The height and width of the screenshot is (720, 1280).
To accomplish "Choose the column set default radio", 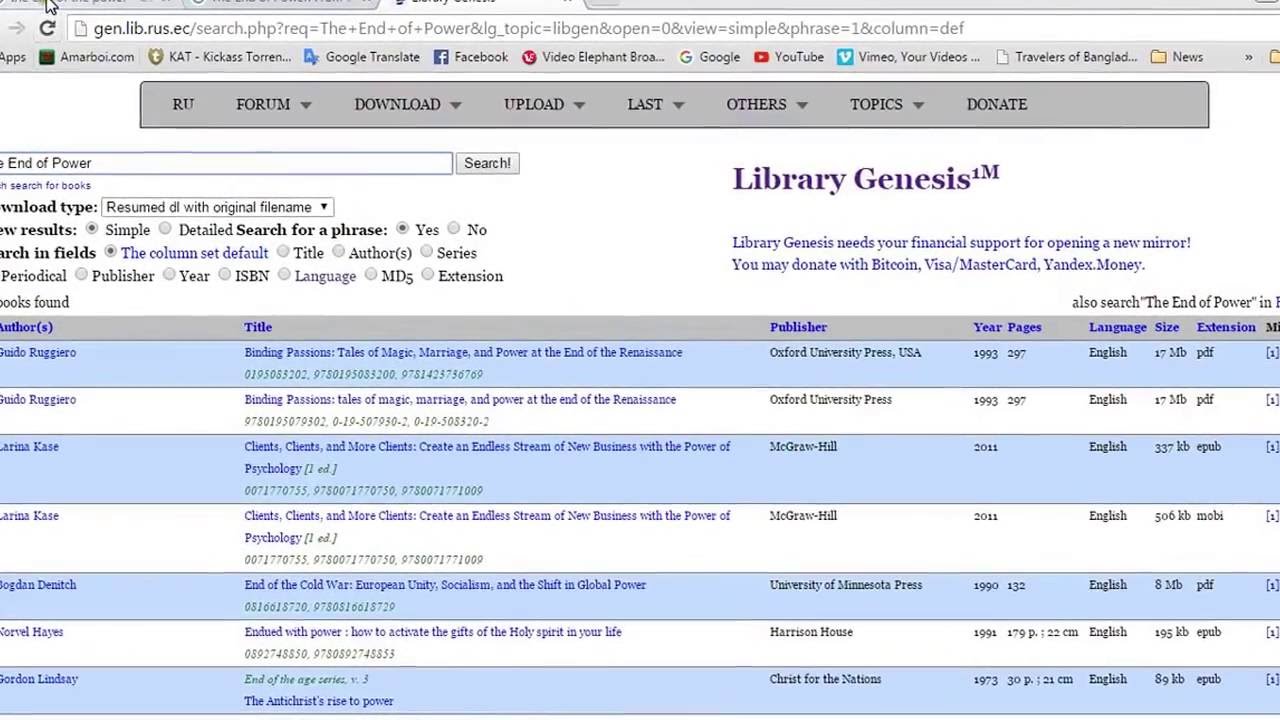I will pyautogui.click(x=110, y=252).
